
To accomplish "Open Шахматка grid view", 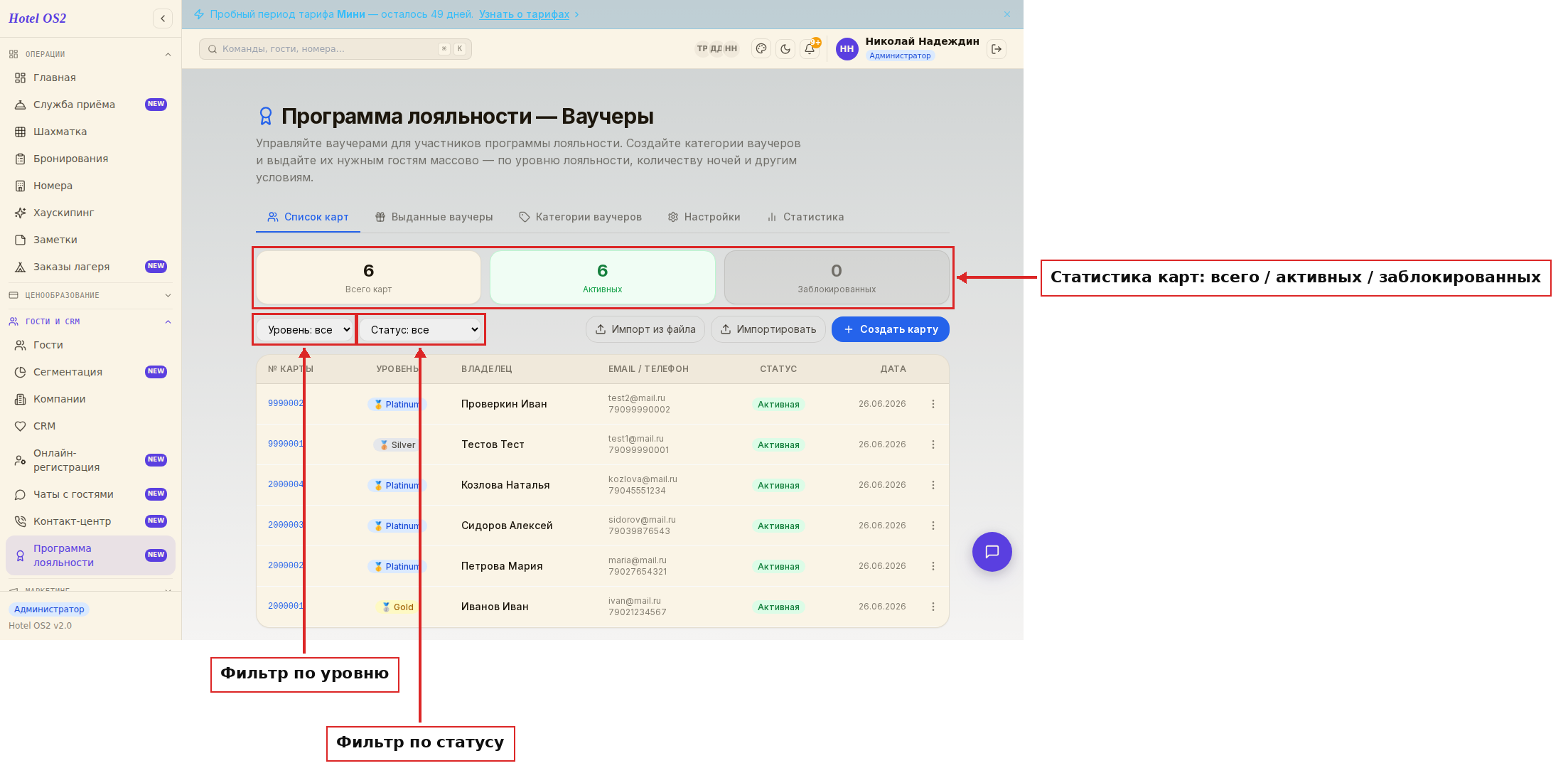I will pyautogui.click(x=90, y=132).
